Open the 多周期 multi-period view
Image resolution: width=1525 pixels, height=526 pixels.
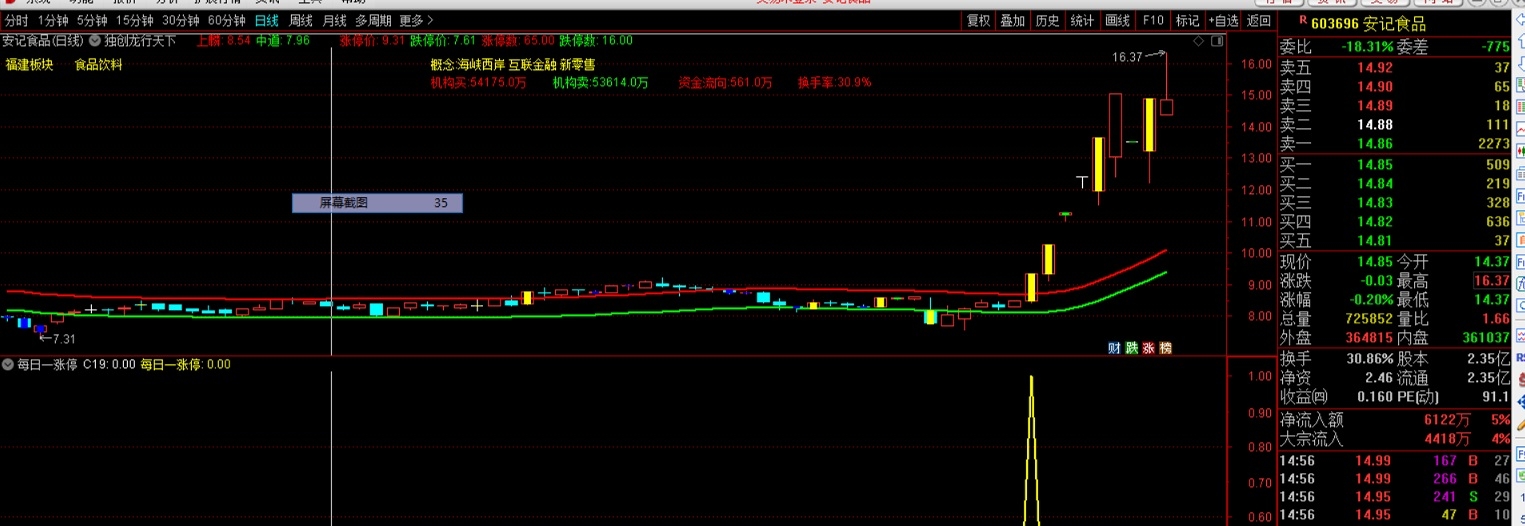point(373,20)
